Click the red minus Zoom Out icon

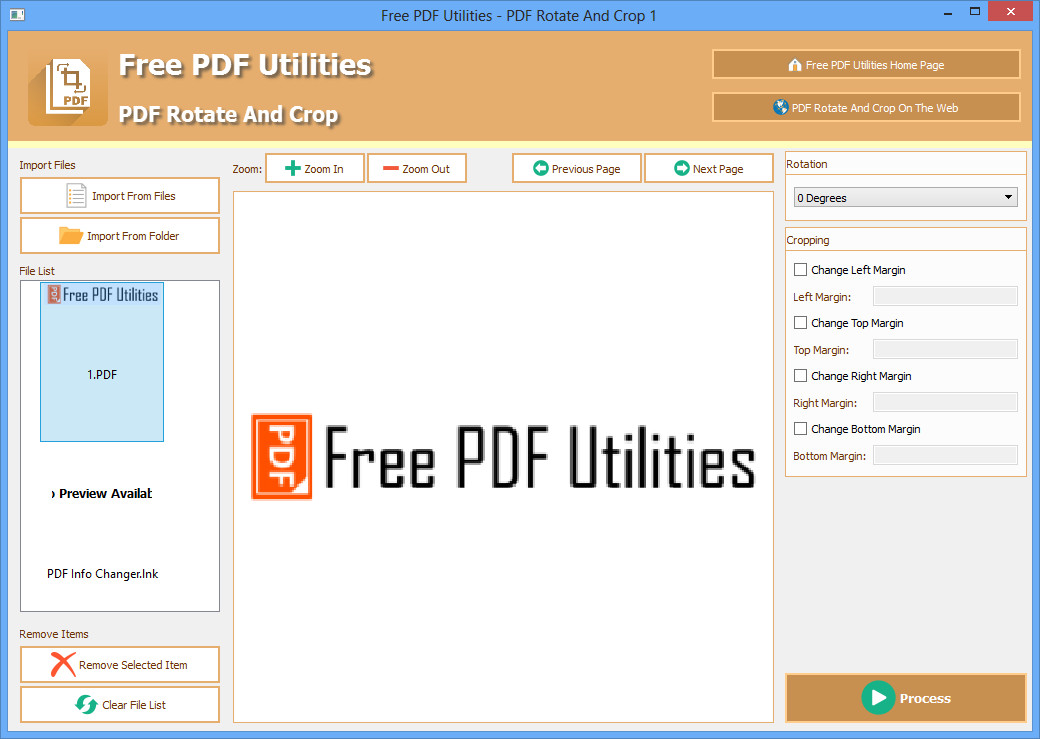point(391,168)
